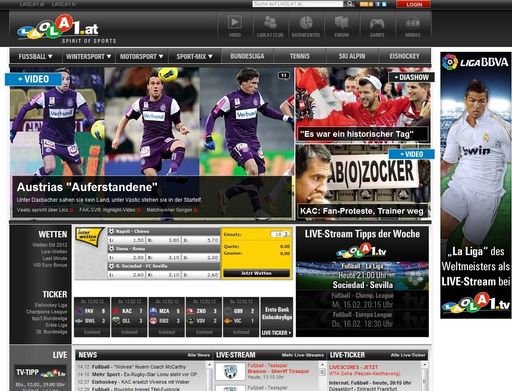The height and width of the screenshot is (391, 512).
Task: Select the Tennis nav tab
Action: click(299, 56)
